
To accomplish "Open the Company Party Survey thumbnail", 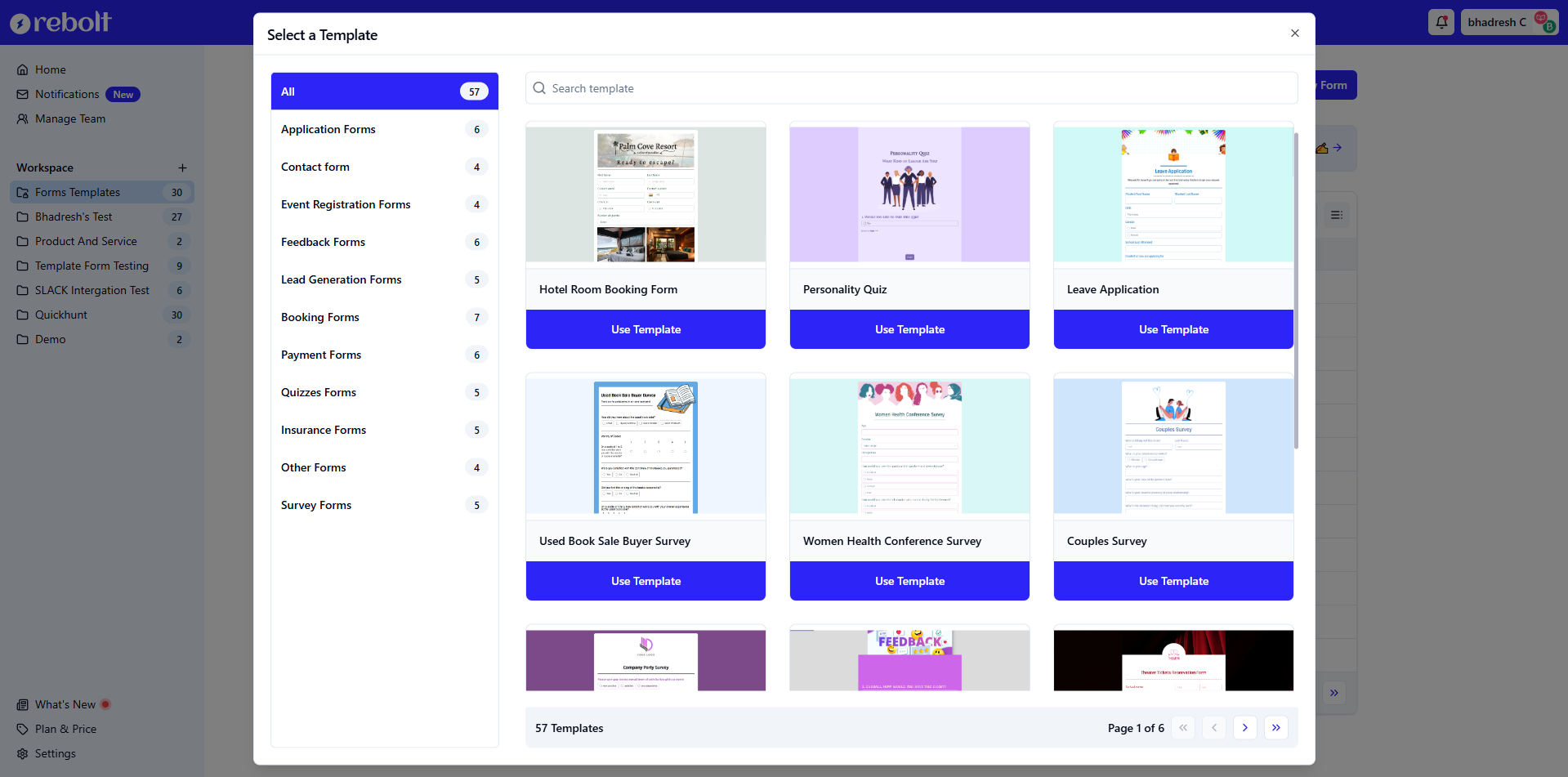I will (x=646, y=660).
